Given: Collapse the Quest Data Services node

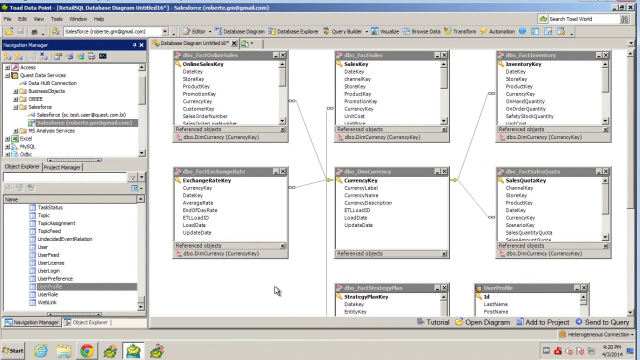Looking at the screenshot, I should [7, 76].
